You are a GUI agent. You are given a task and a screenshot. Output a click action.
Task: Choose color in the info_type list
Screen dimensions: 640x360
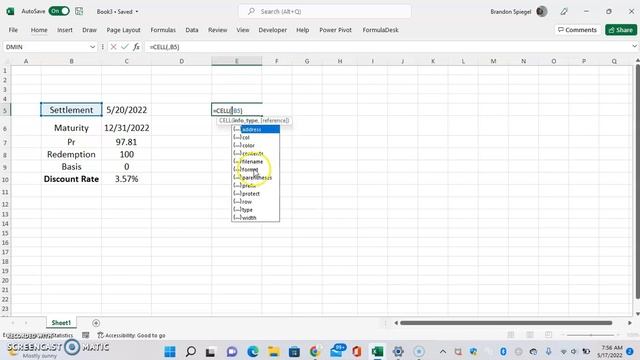256,145
